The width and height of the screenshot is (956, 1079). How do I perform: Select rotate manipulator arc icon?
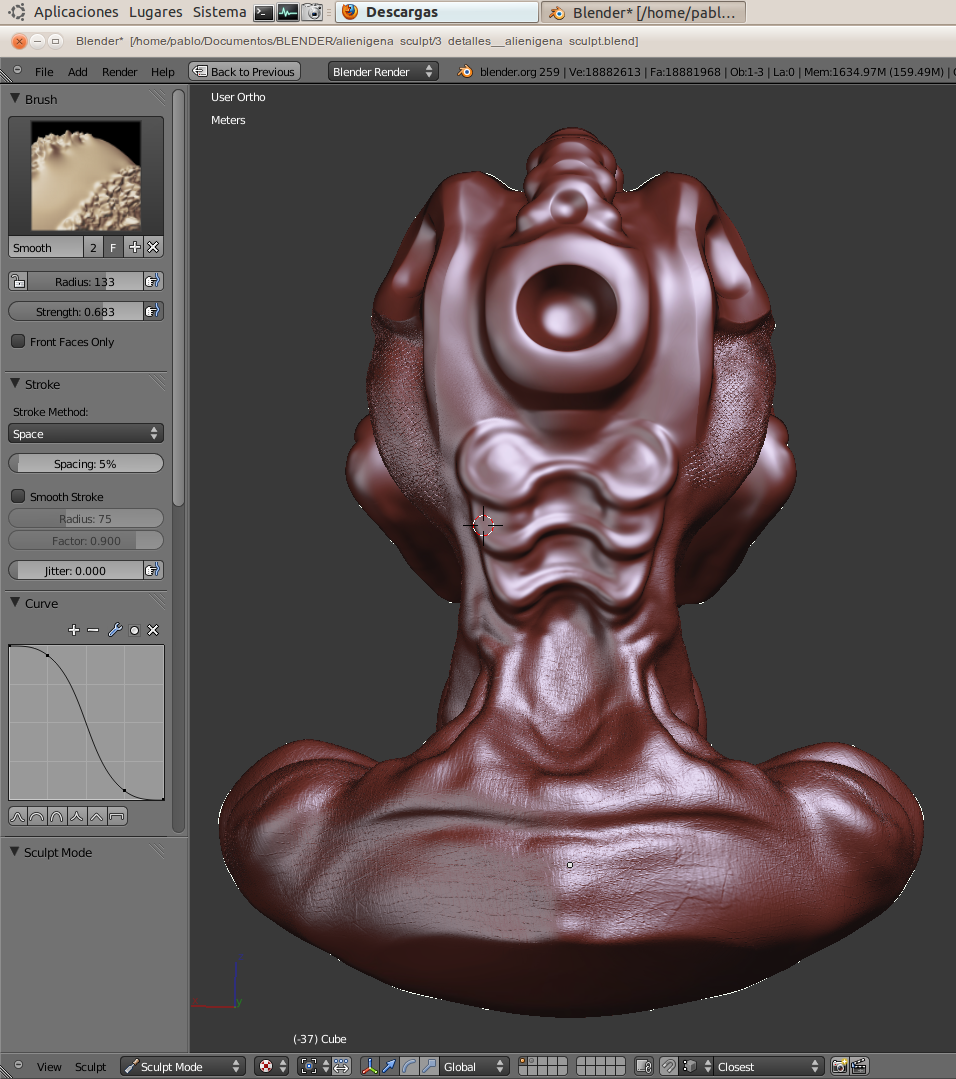(x=409, y=1067)
